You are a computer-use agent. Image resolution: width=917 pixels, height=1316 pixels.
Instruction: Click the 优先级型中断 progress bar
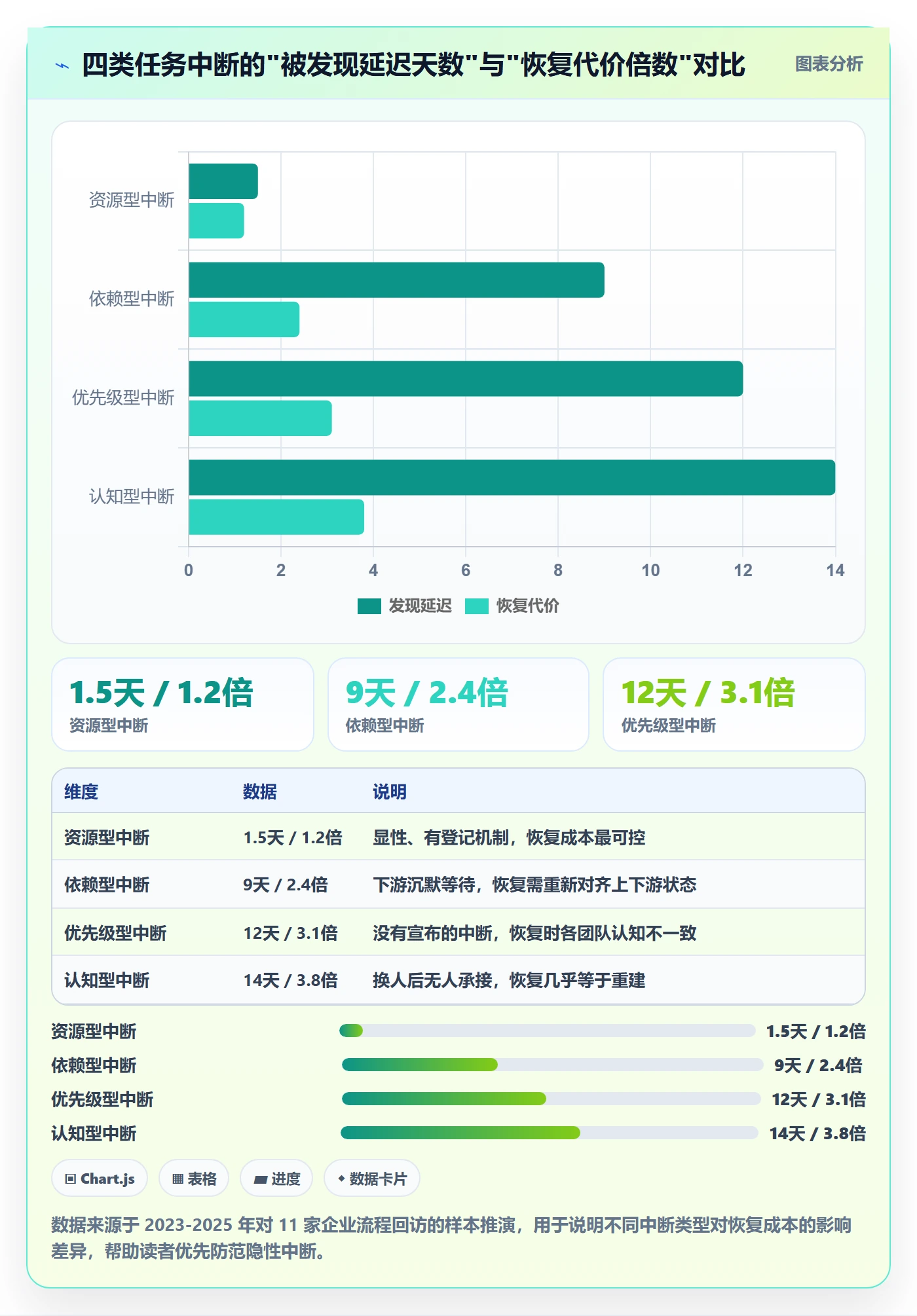point(551,1099)
